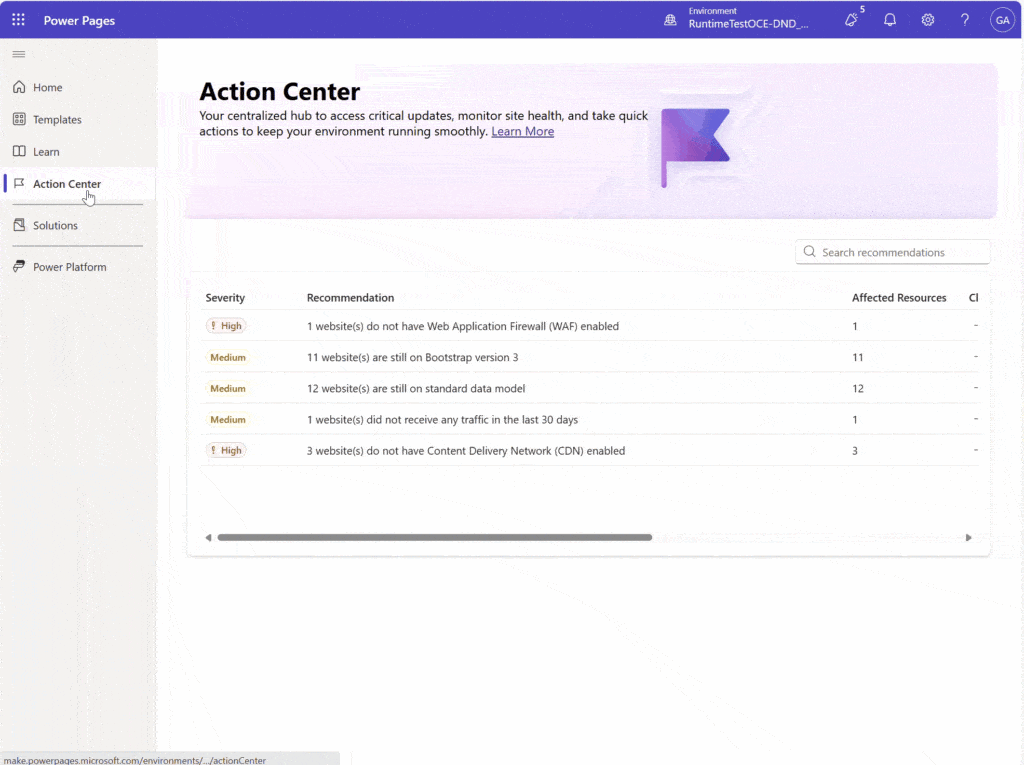Click the Affected Resources column header
Screen dimensions: 1024x765
tap(899, 297)
